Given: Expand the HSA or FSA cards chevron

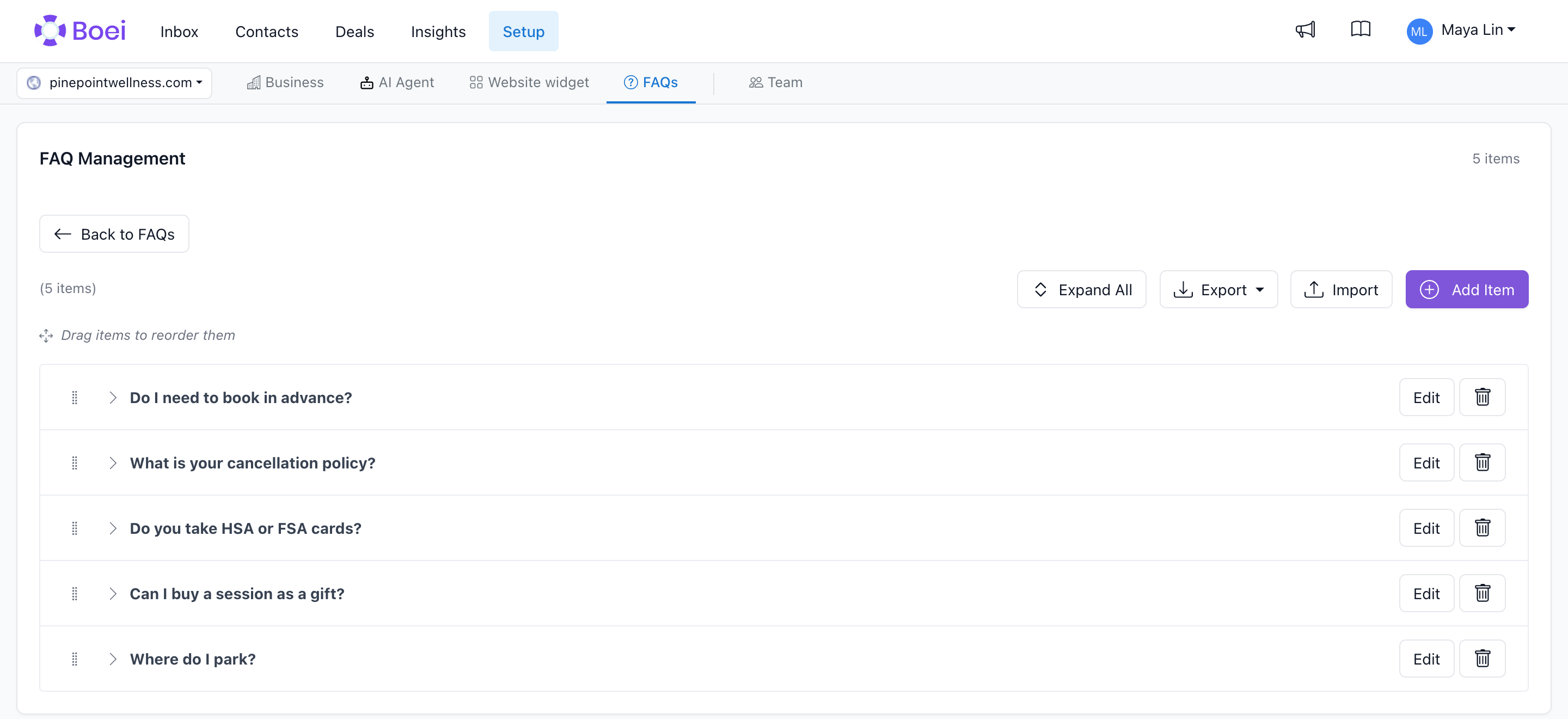Looking at the screenshot, I should pos(113,528).
